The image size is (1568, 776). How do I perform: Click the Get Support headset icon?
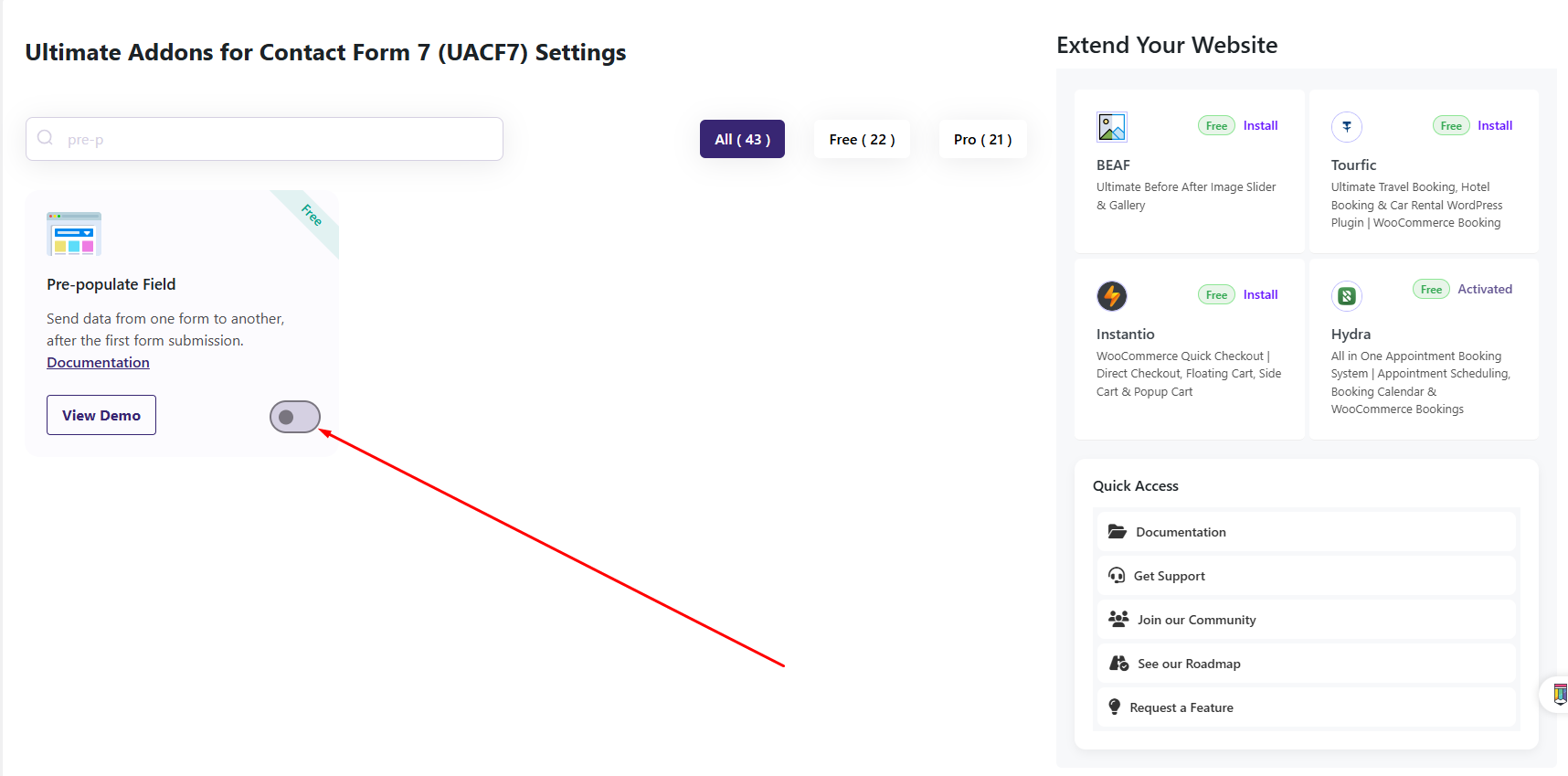[1117, 576]
